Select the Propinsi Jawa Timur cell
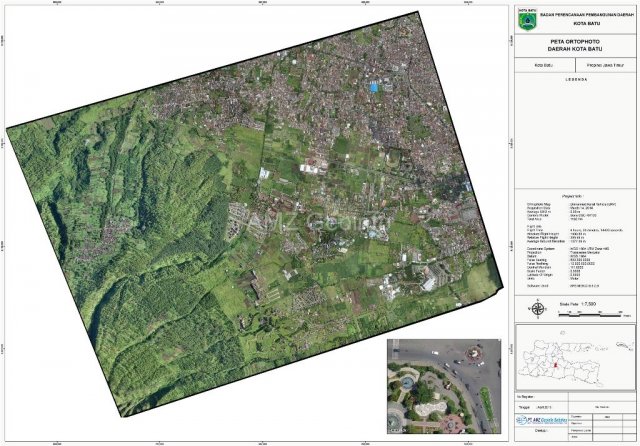The image size is (640, 446). coord(606,65)
